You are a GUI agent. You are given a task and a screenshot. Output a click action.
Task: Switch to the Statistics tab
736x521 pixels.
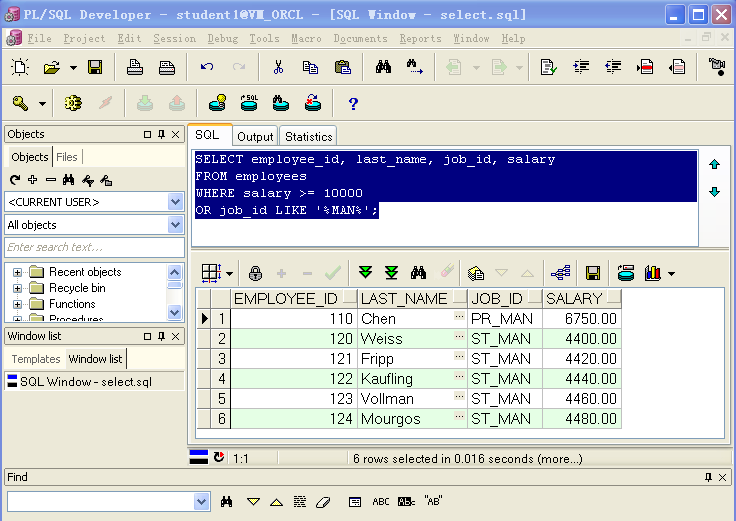tap(308, 137)
